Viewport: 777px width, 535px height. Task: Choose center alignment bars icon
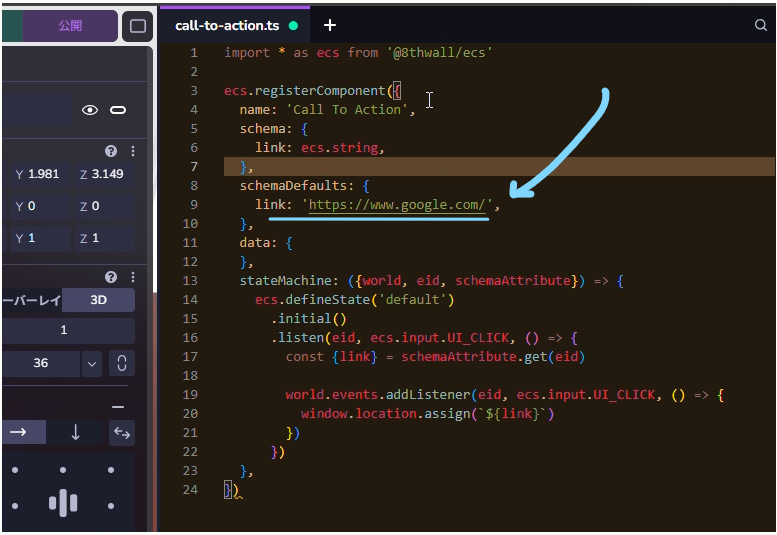(63, 503)
